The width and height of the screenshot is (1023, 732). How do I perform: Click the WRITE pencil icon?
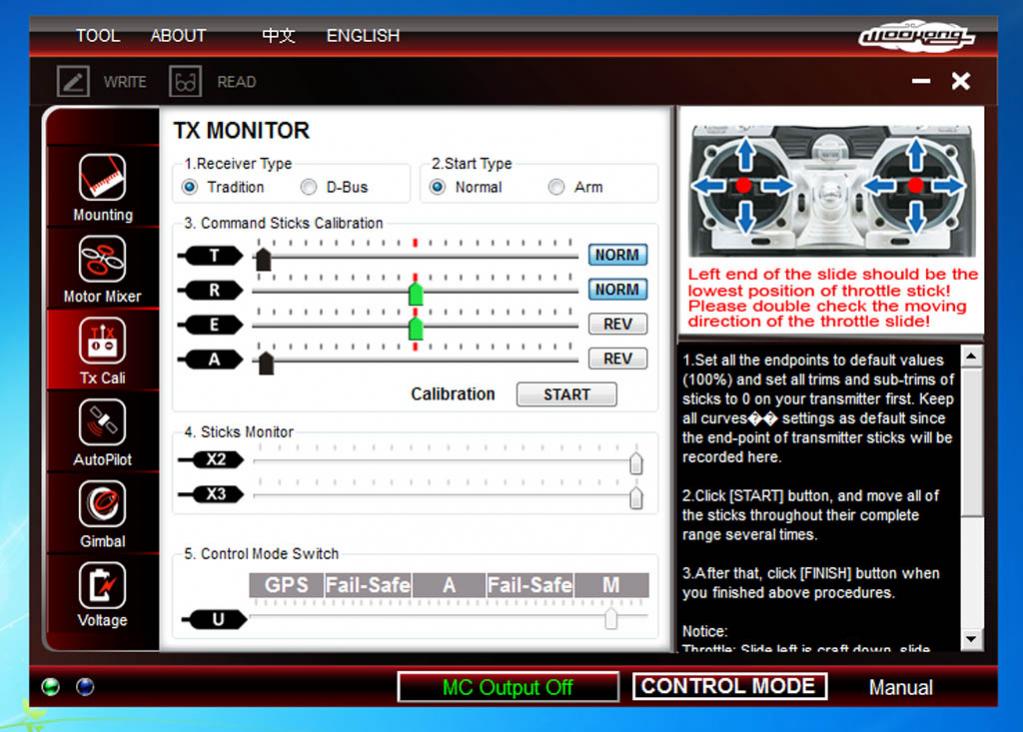point(73,82)
